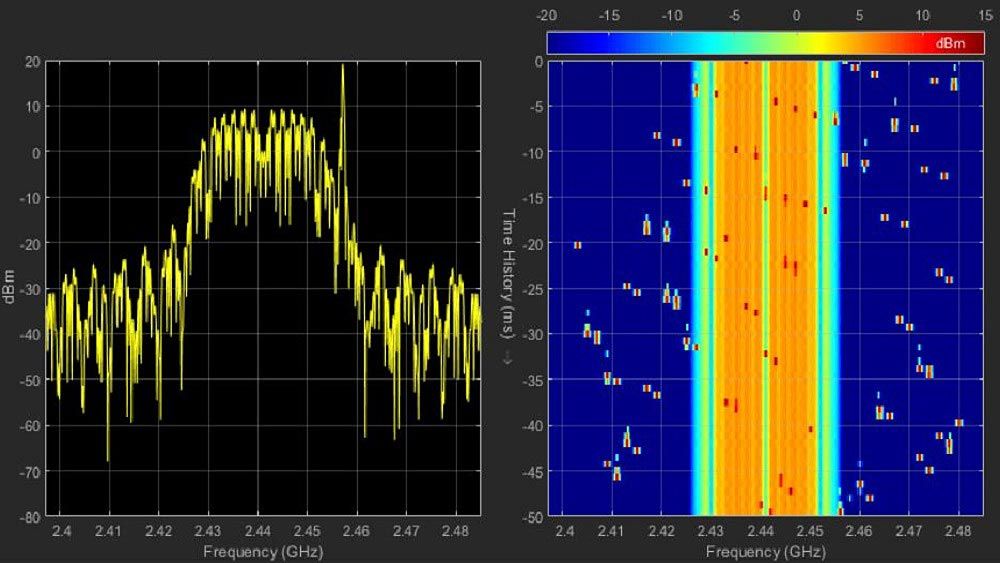Click the center of the orange wideband signal in the spectrogram

pos(765,288)
